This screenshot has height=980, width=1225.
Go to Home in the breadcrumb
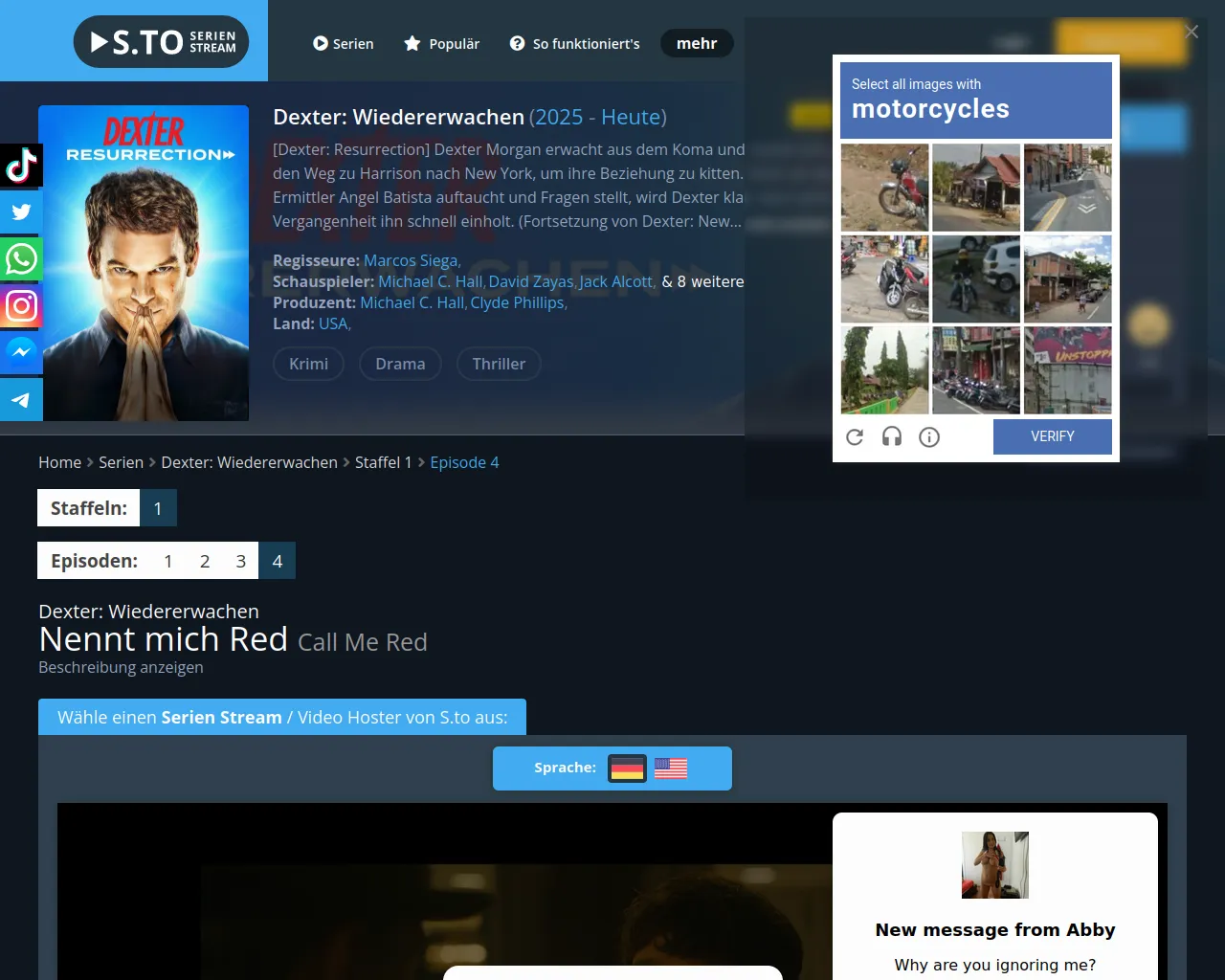coord(59,462)
